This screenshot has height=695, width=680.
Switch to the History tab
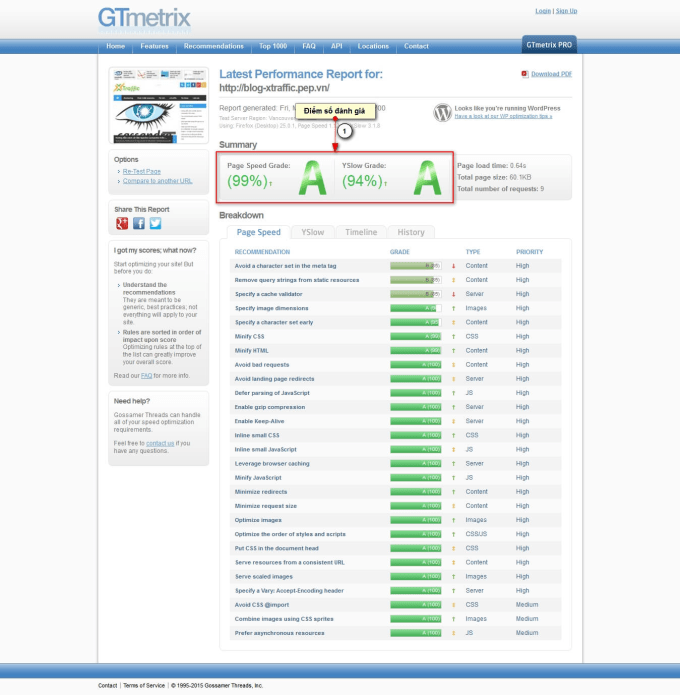click(x=411, y=232)
